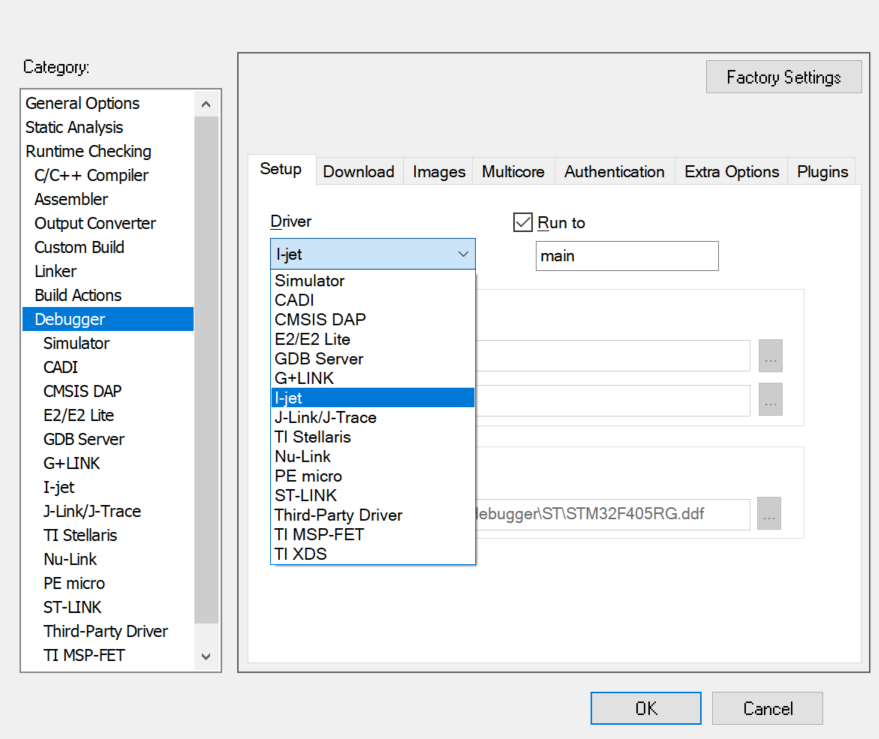Switch to the Download tab
The image size is (879, 739).
click(x=358, y=172)
